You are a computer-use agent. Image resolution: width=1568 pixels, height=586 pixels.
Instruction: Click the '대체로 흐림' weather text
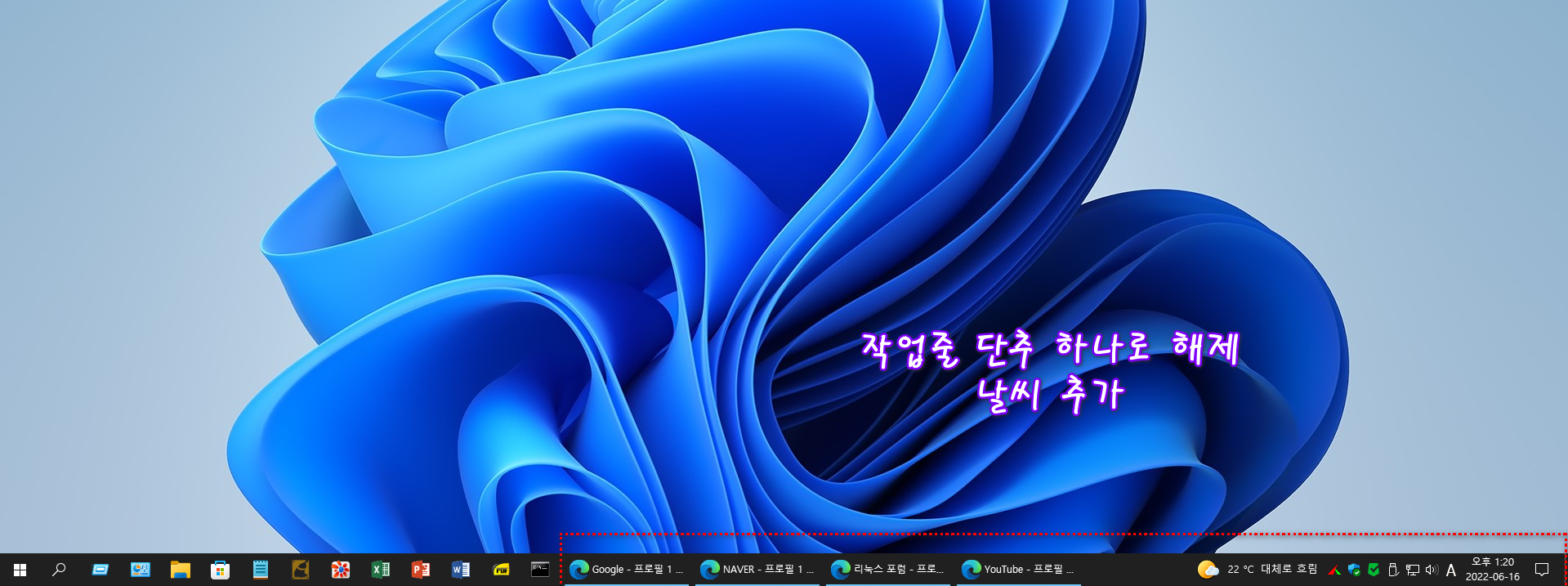point(1289,569)
